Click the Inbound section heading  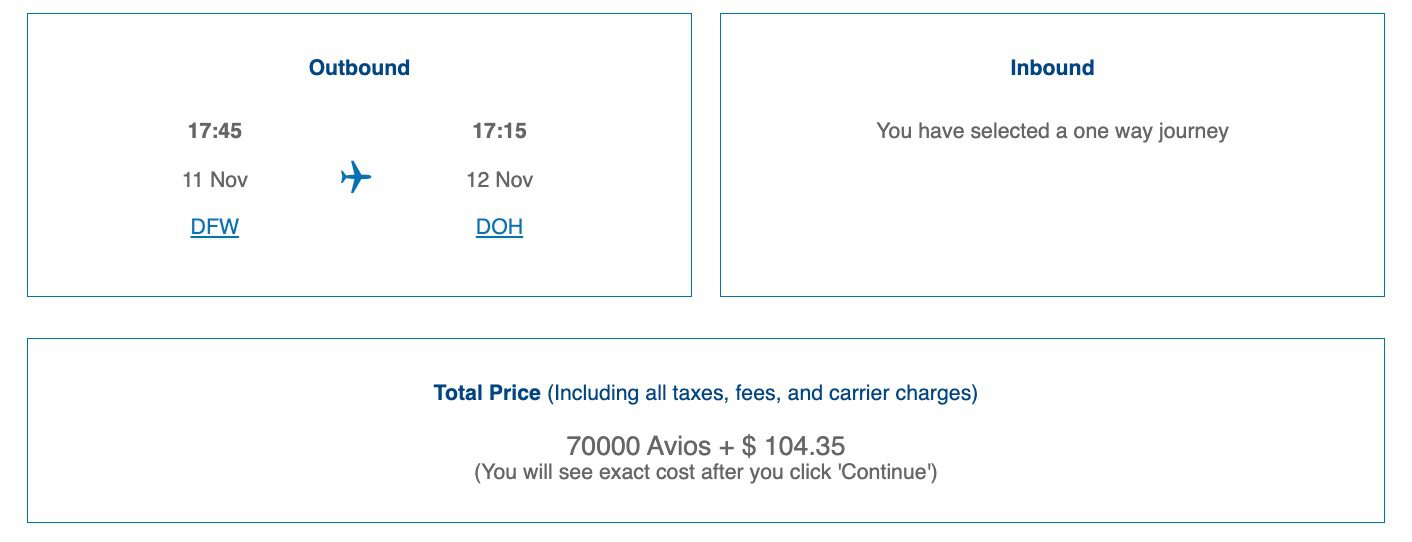tap(1052, 68)
